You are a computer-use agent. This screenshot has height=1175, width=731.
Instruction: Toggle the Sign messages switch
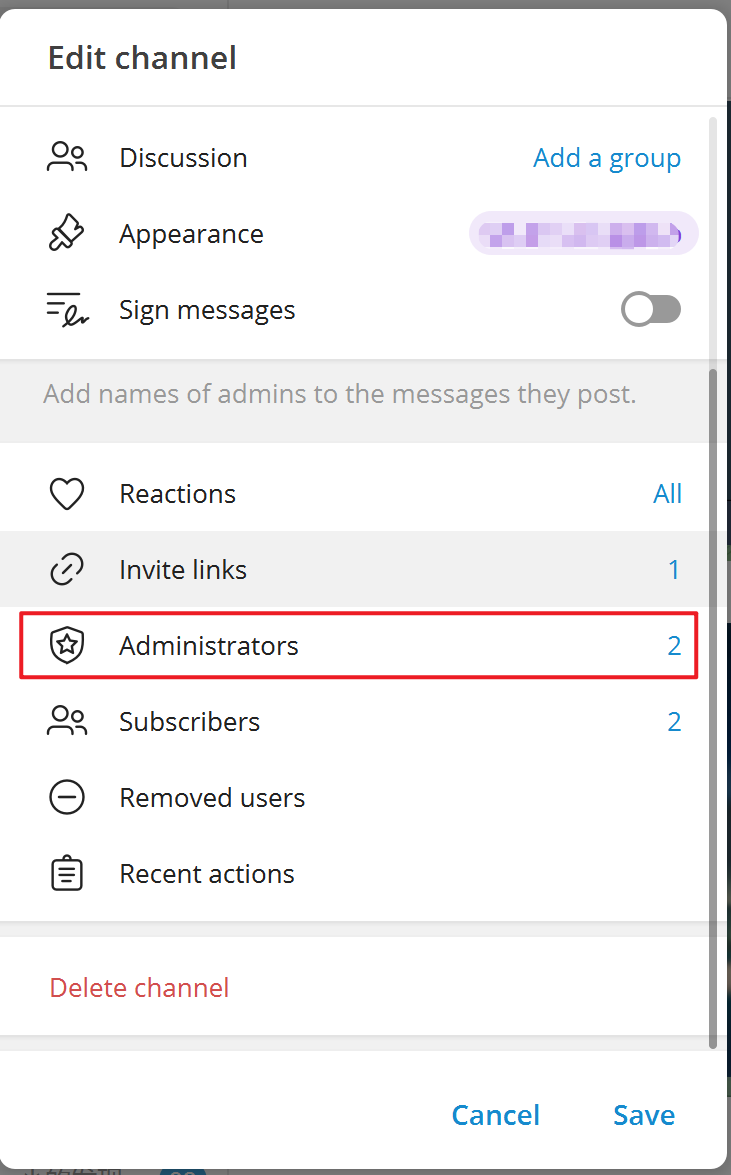(651, 310)
